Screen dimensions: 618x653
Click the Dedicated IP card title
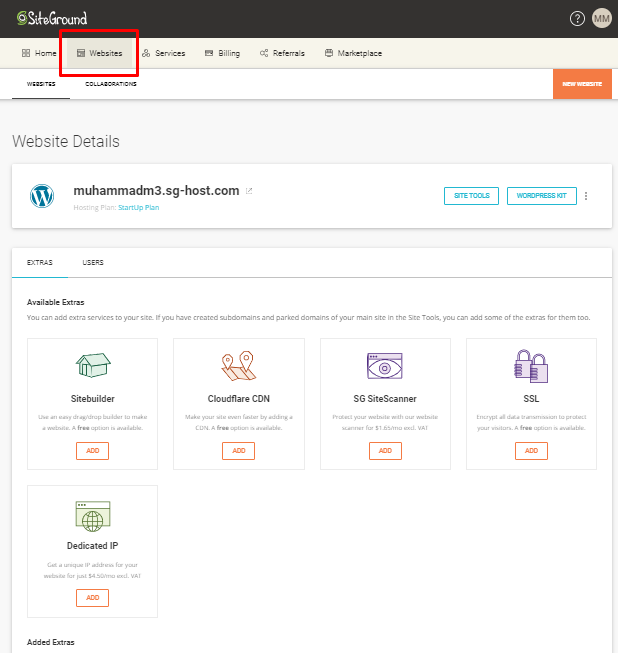point(92,546)
